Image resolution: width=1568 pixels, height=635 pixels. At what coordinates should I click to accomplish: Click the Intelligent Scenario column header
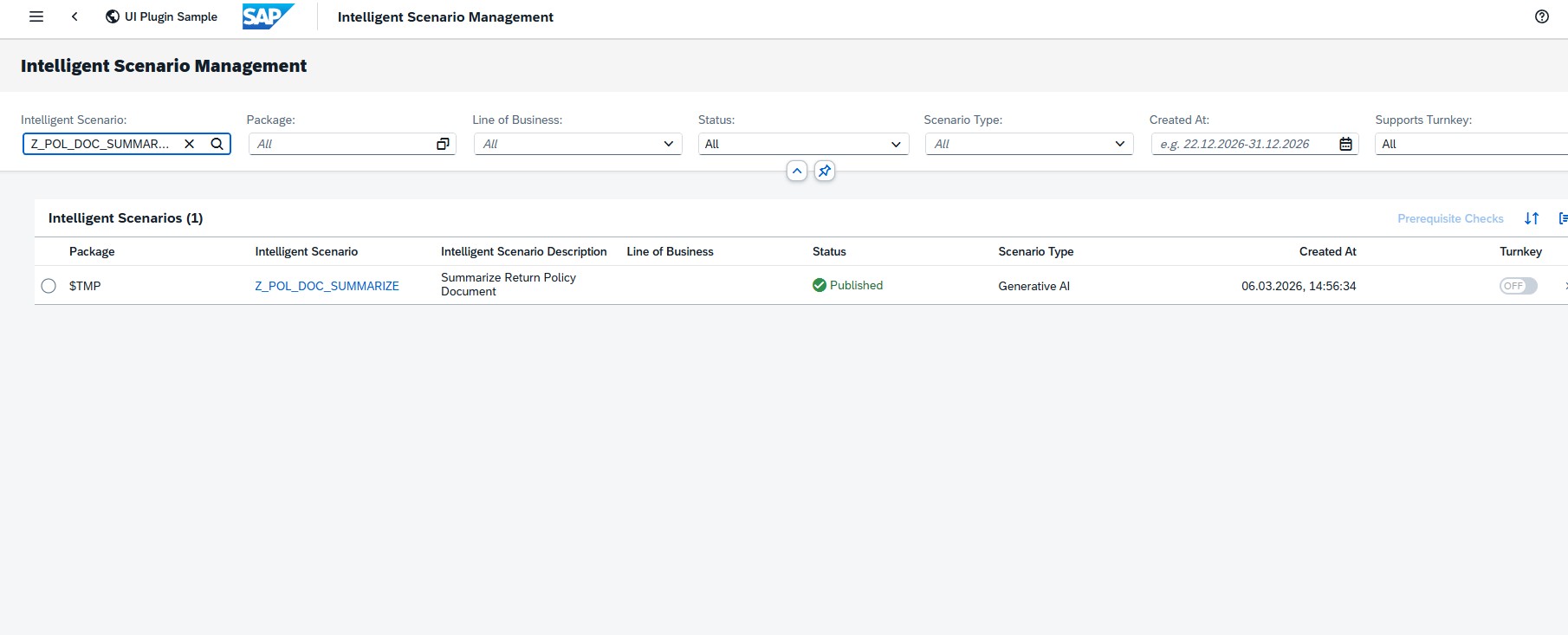pyautogui.click(x=306, y=251)
